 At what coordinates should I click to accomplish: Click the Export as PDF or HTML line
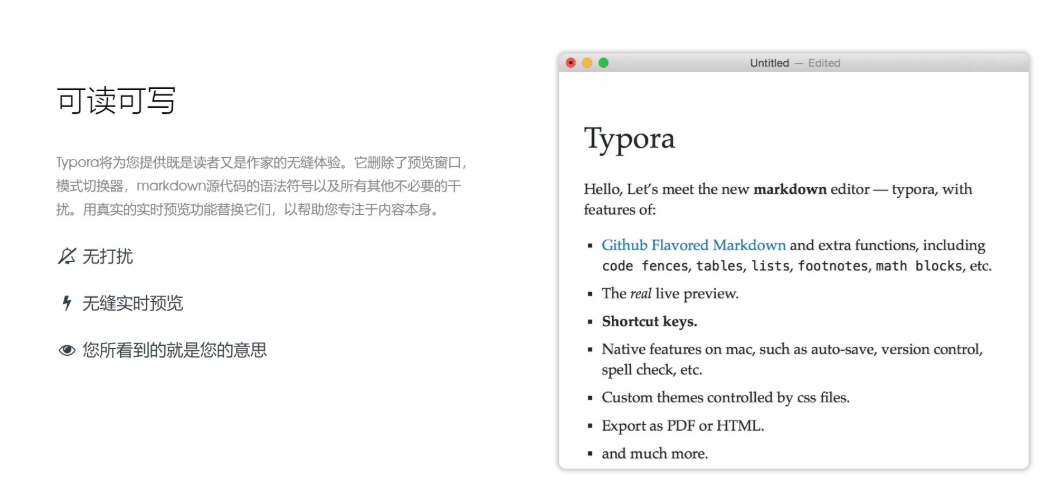pyautogui.click(x=682, y=426)
